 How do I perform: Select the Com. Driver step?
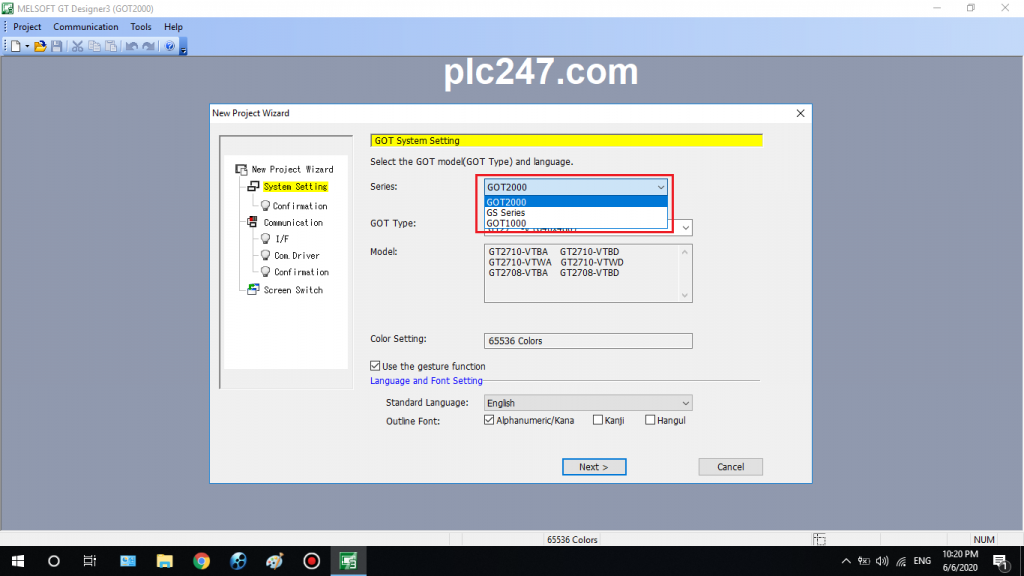pos(296,255)
